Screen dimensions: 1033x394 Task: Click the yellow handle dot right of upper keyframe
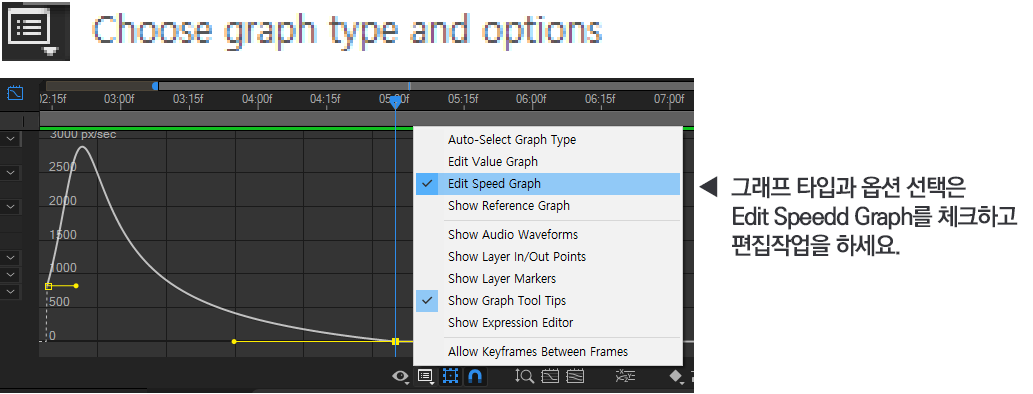click(x=76, y=286)
